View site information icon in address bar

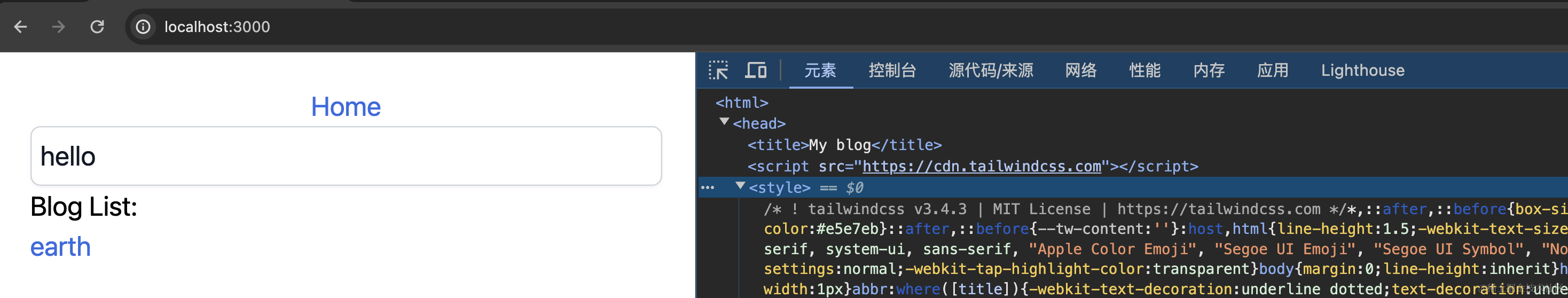click(143, 27)
